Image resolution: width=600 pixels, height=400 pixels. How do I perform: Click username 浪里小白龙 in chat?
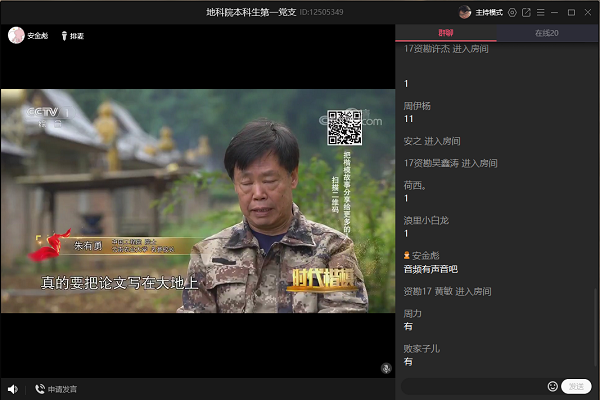(426, 220)
